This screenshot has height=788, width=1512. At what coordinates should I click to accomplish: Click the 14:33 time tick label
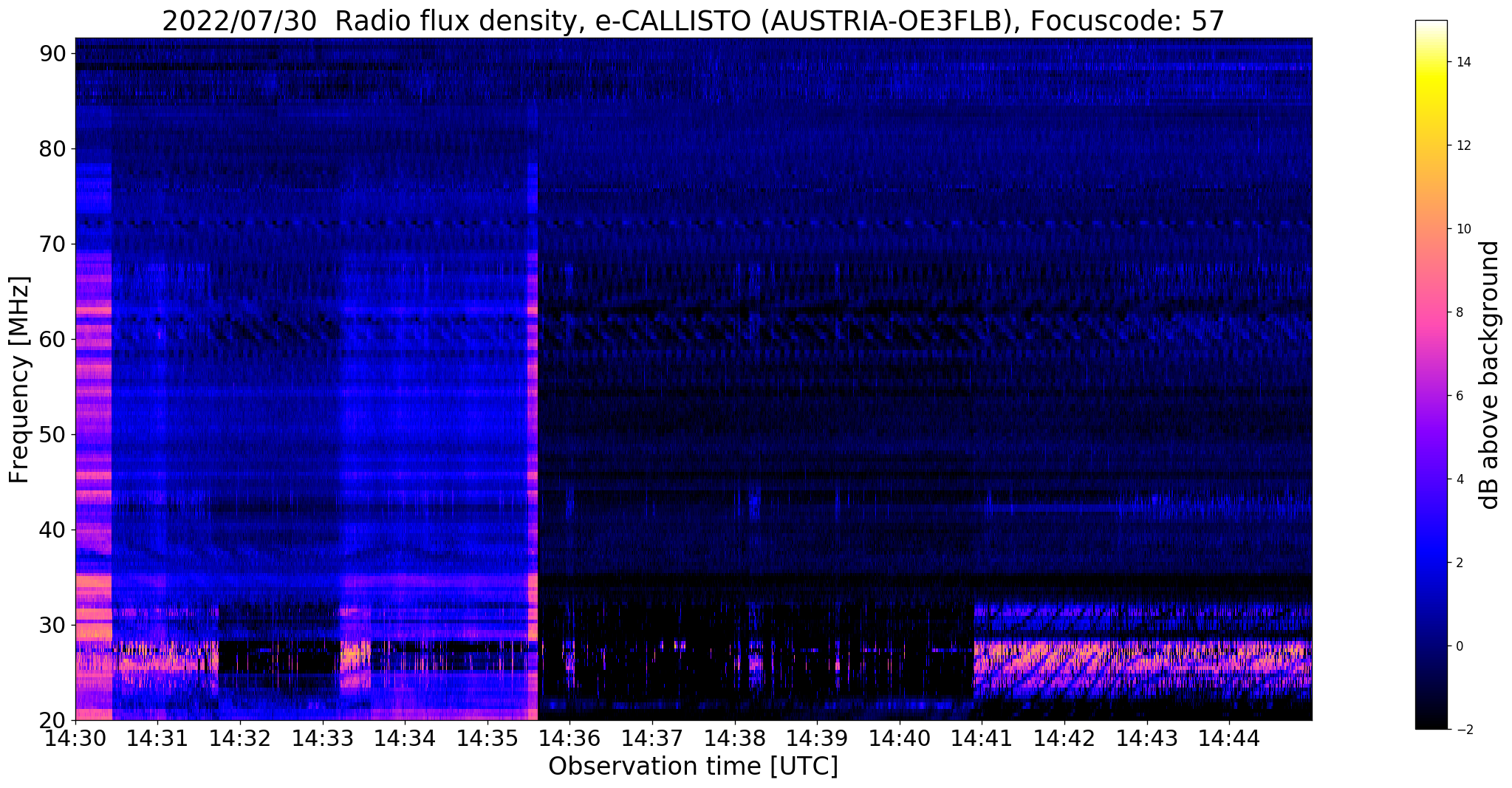click(x=322, y=737)
